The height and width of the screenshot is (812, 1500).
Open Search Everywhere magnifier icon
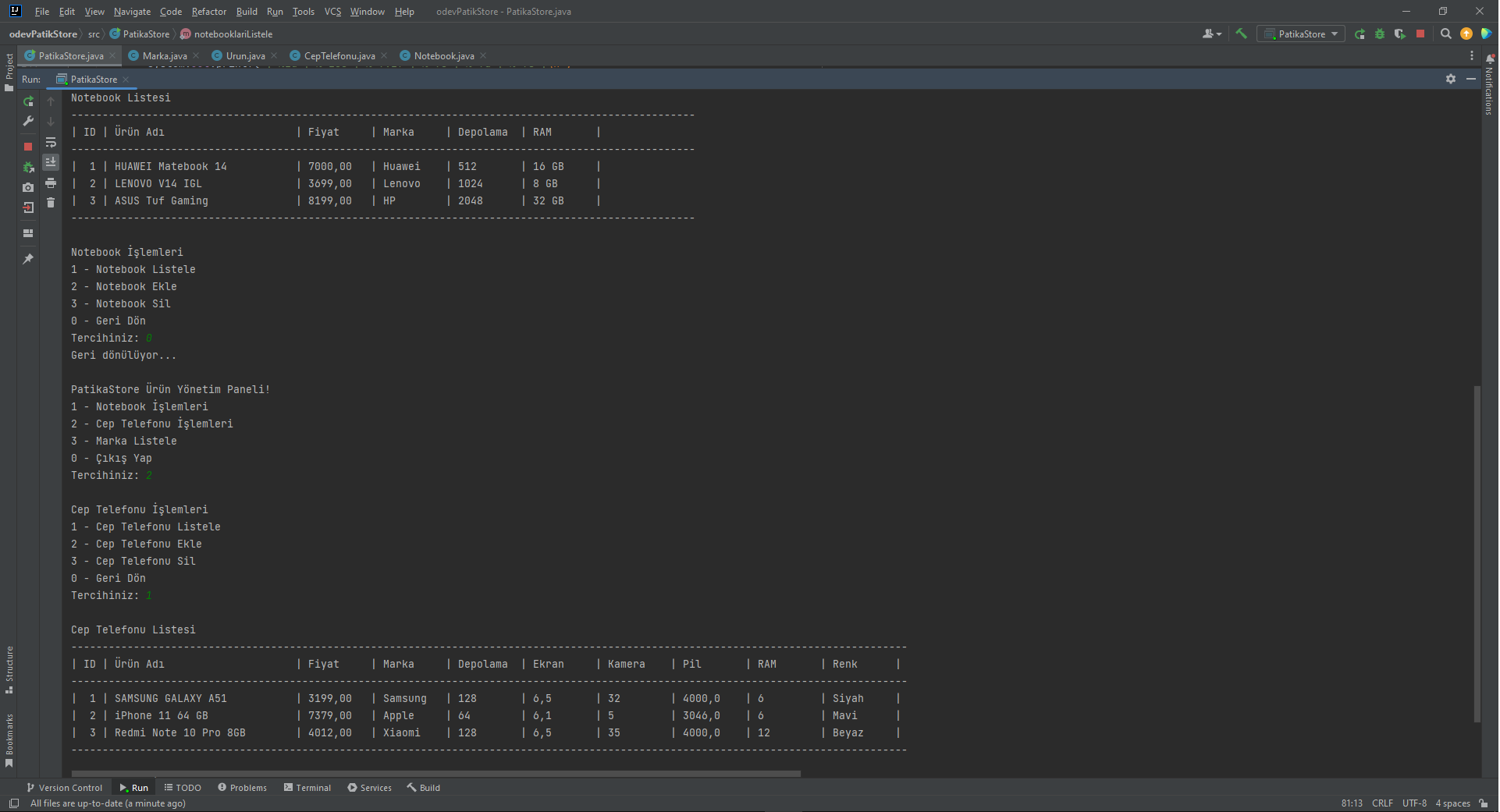tap(1445, 34)
